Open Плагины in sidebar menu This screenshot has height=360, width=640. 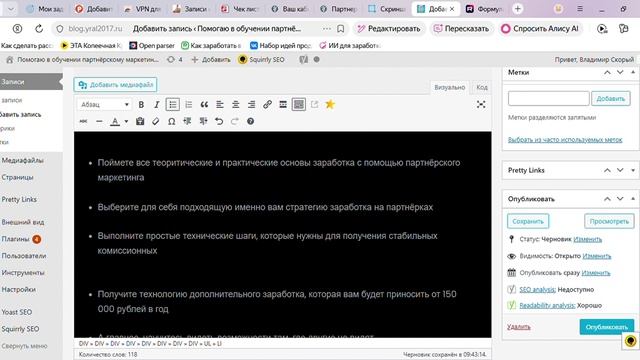pyautogui.click(x=16, y=239)
